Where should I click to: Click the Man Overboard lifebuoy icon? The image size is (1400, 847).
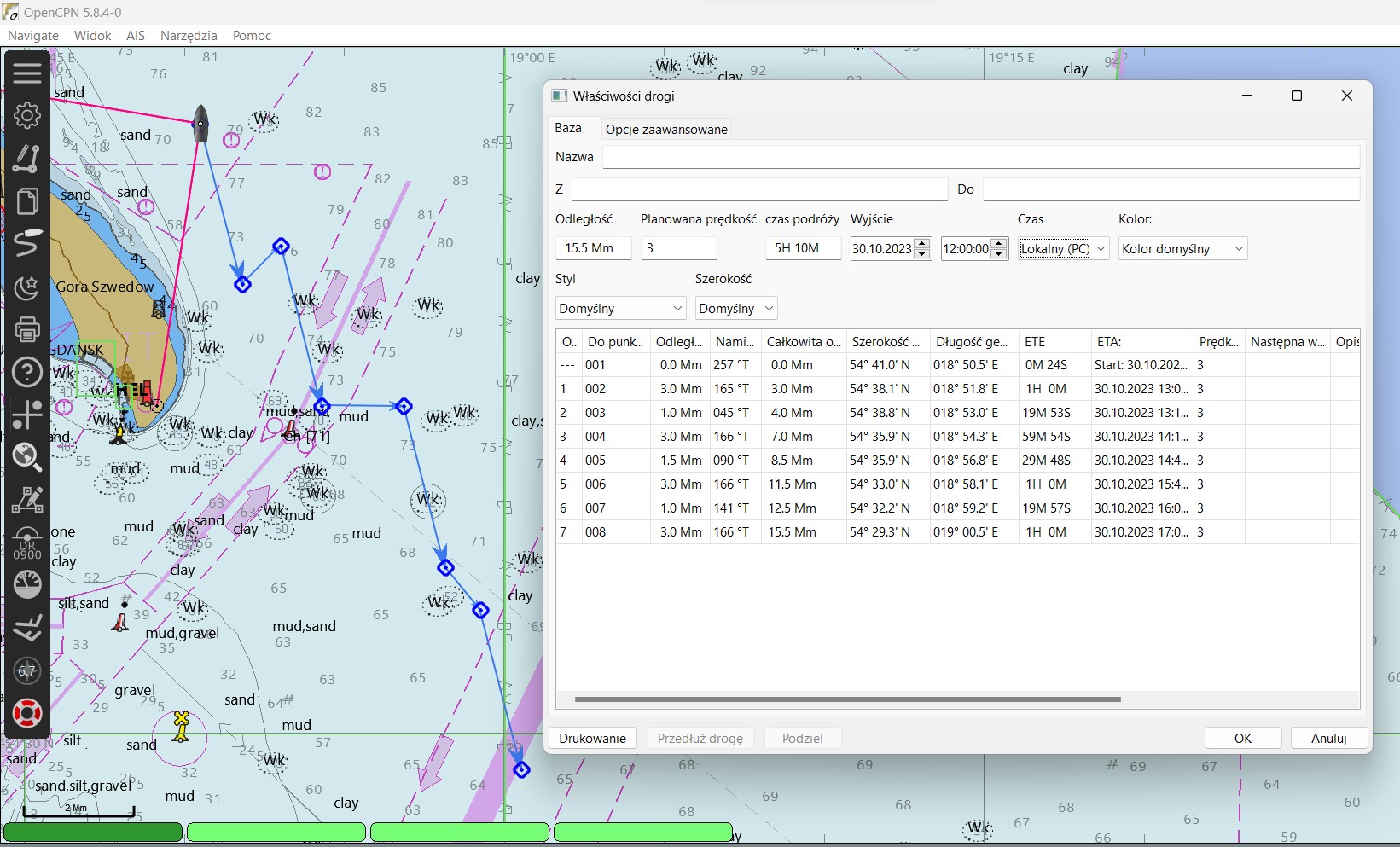27,713
